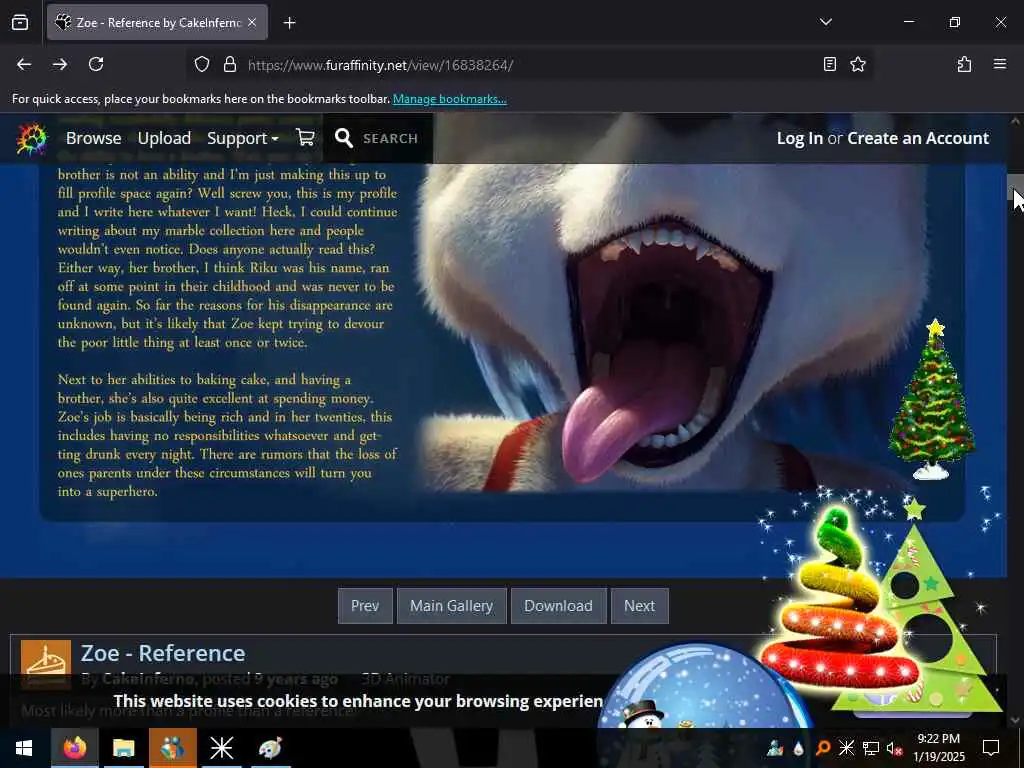Viewport: 1024px width, 768px height.
Task: Open the Browse menu item
Action: [93, 138]
